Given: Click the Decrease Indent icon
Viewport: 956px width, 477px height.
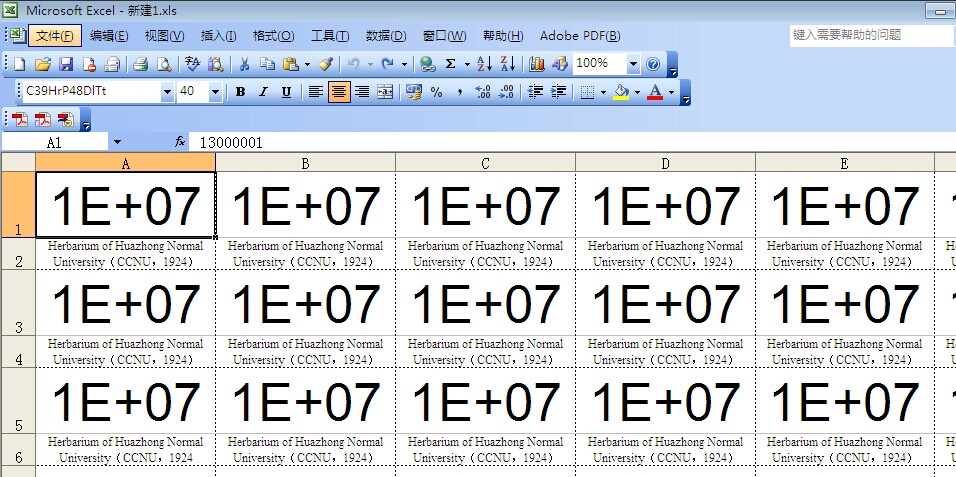Looking at the screenshot, I should click(x=535, y=92).
